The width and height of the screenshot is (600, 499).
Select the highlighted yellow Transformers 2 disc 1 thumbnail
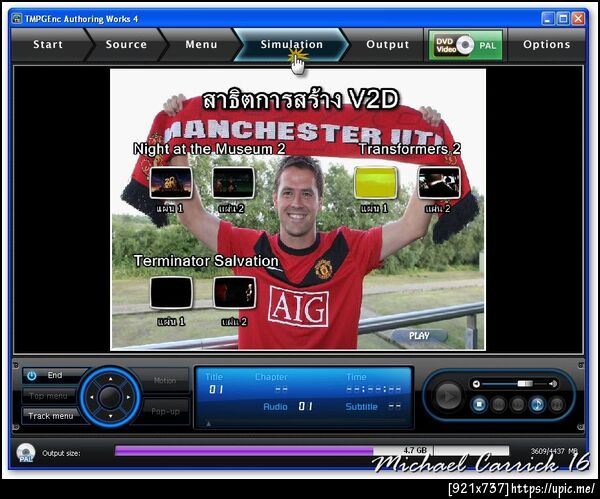point(376,183)
